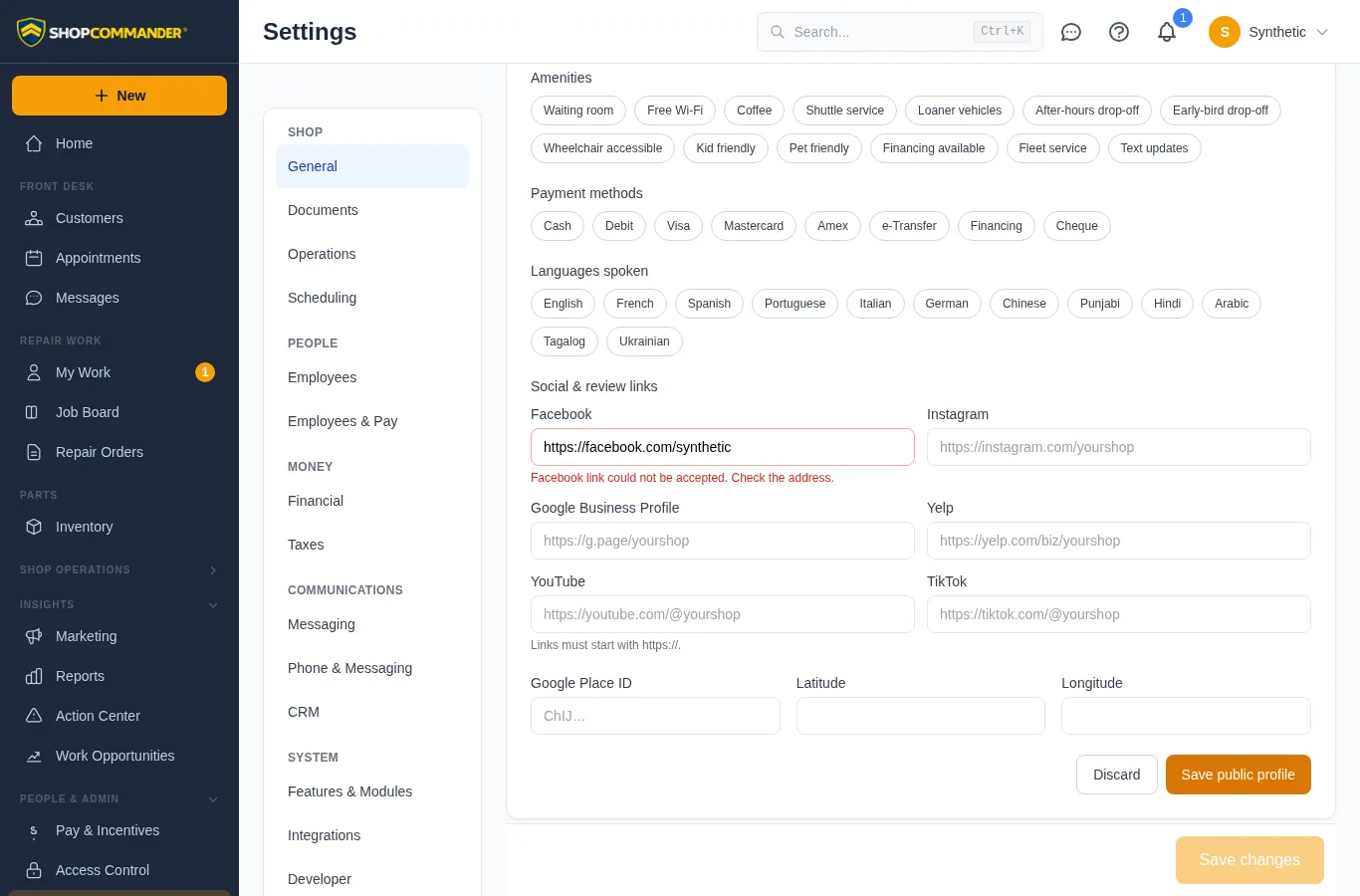Viewport: 1360px width, 896px height.
Task: Click the Pay & Incentives dollar icon
Action: pos(34,830)
